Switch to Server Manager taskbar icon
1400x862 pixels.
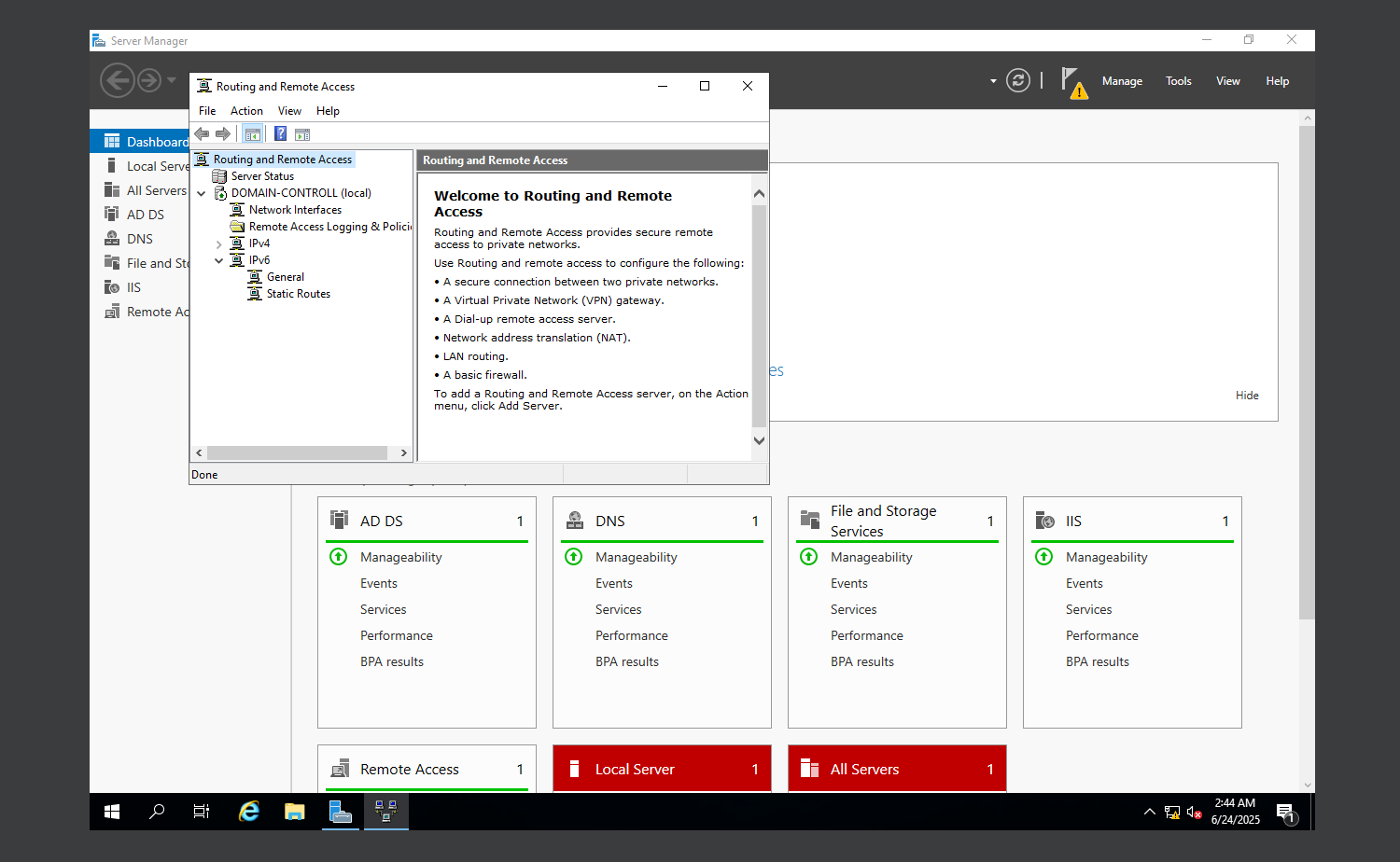[341, 812]
